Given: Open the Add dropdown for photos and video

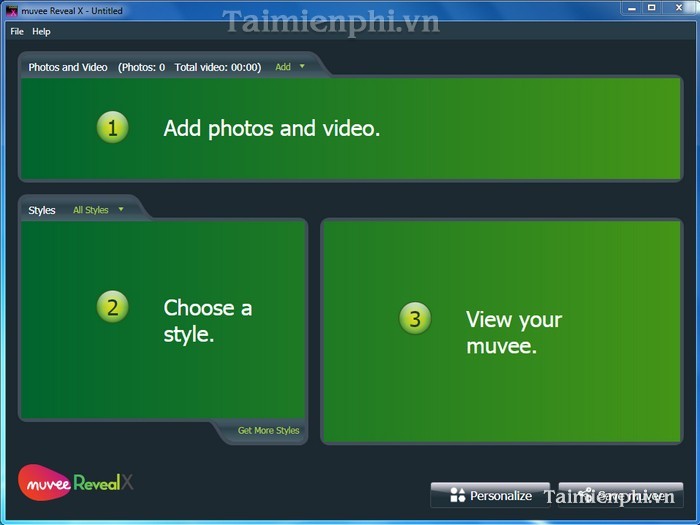Looking at the screenshot, I should pyautogui.click(x=289, y=68).
